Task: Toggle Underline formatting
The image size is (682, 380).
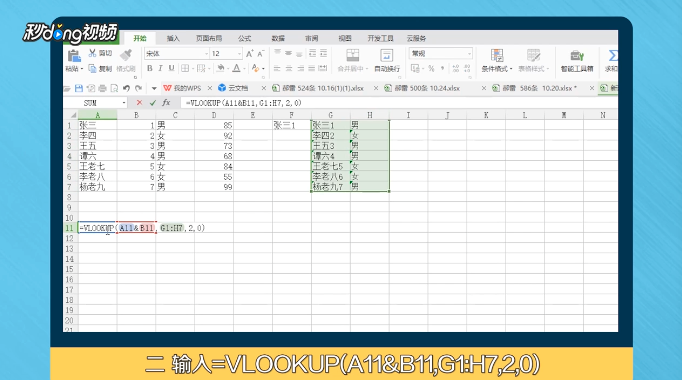Action: 171,68
